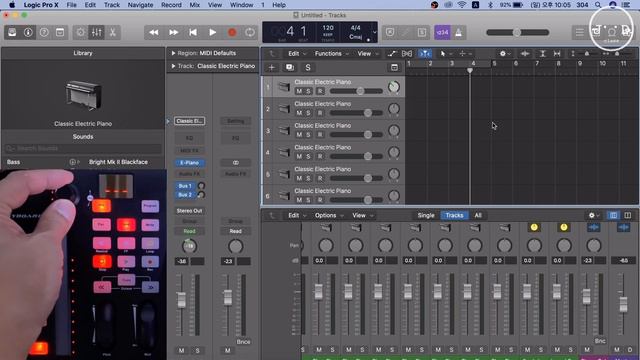Click the Search Sounds field
The image size is (640, 360).
tap(83, 149)
